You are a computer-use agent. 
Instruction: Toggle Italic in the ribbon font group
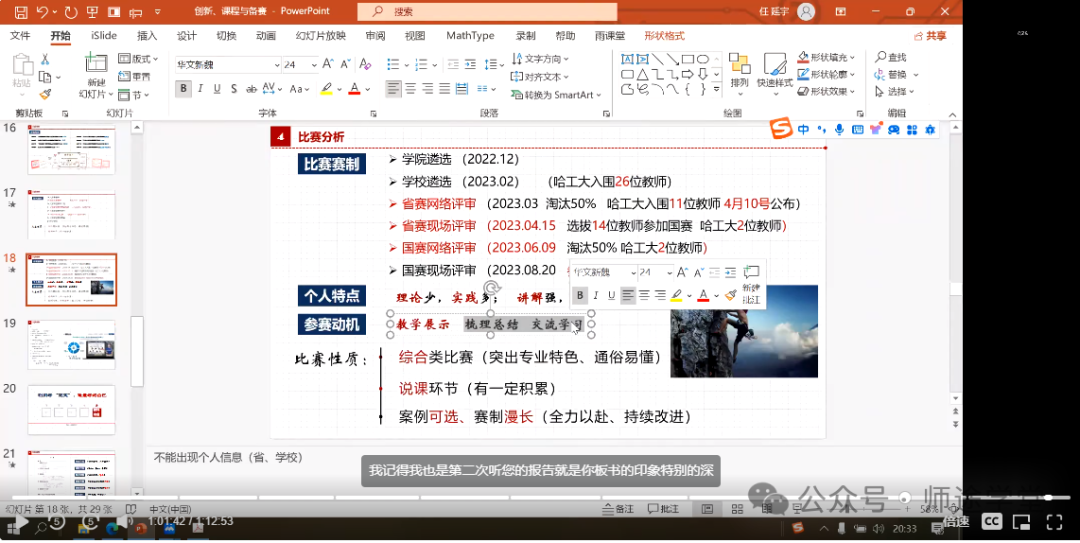200,89
